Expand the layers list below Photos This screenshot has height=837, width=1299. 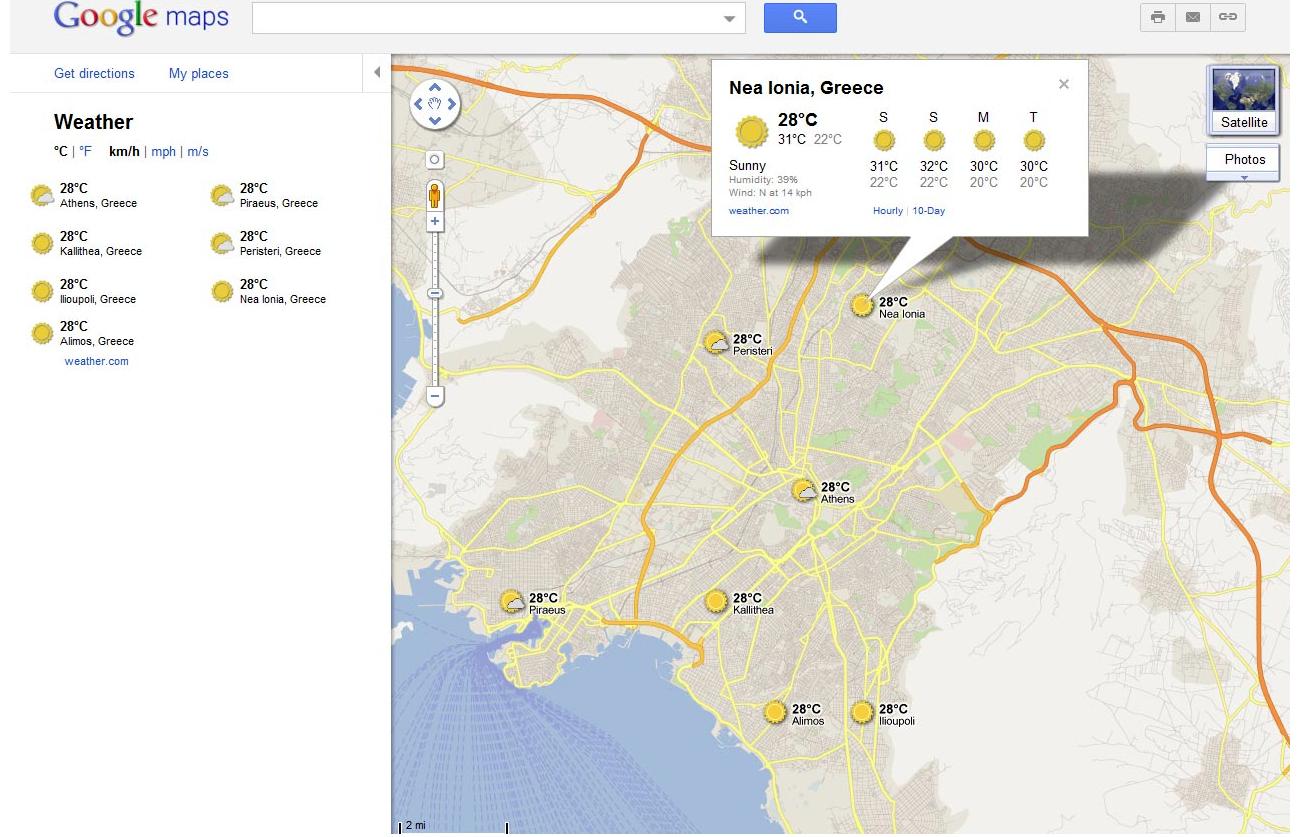pos(1244,178)
